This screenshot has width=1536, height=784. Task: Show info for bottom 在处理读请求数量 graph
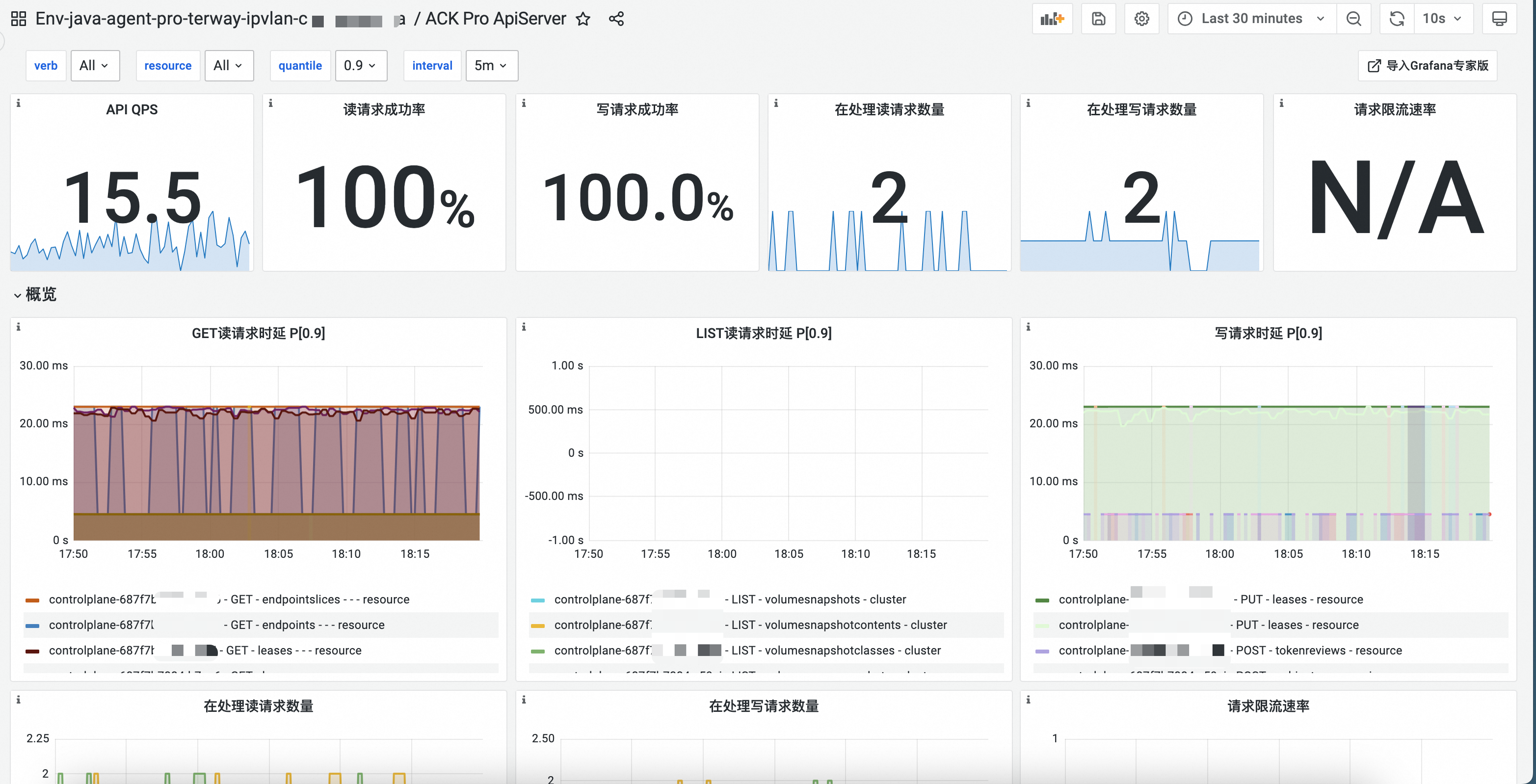(19, 699)
